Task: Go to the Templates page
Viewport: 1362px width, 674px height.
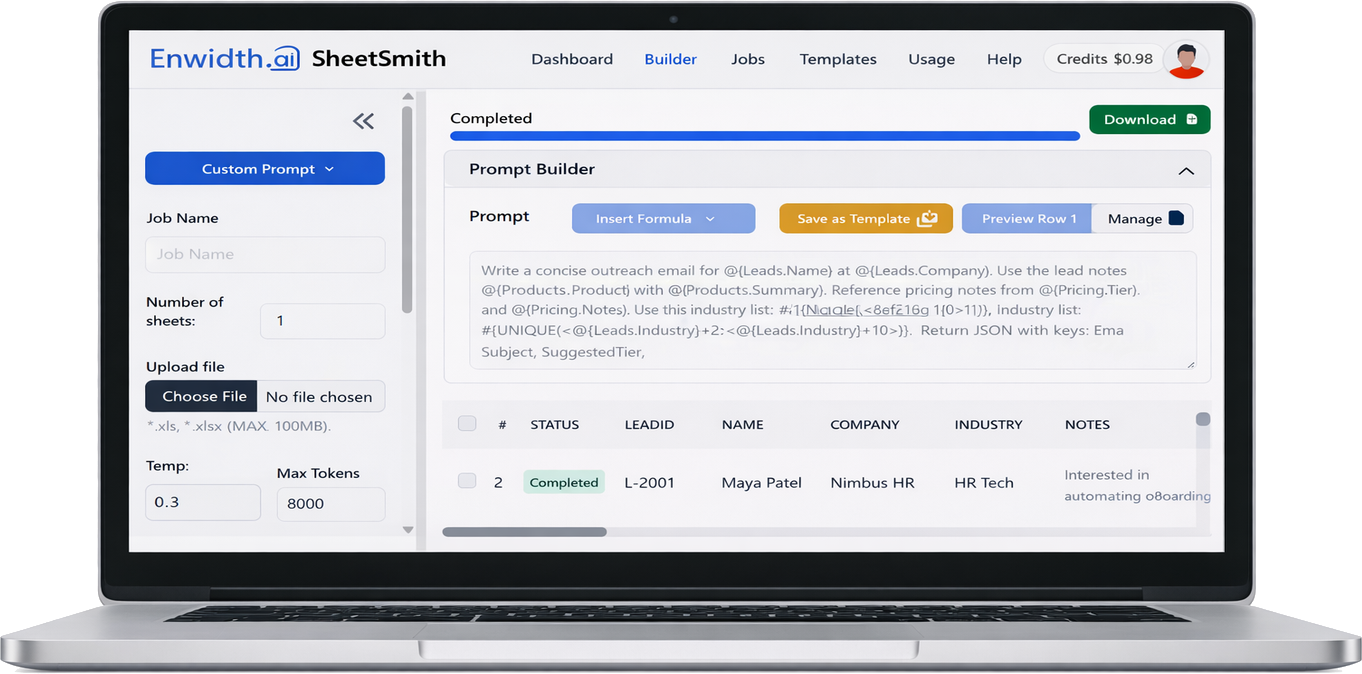Action: 837,59
